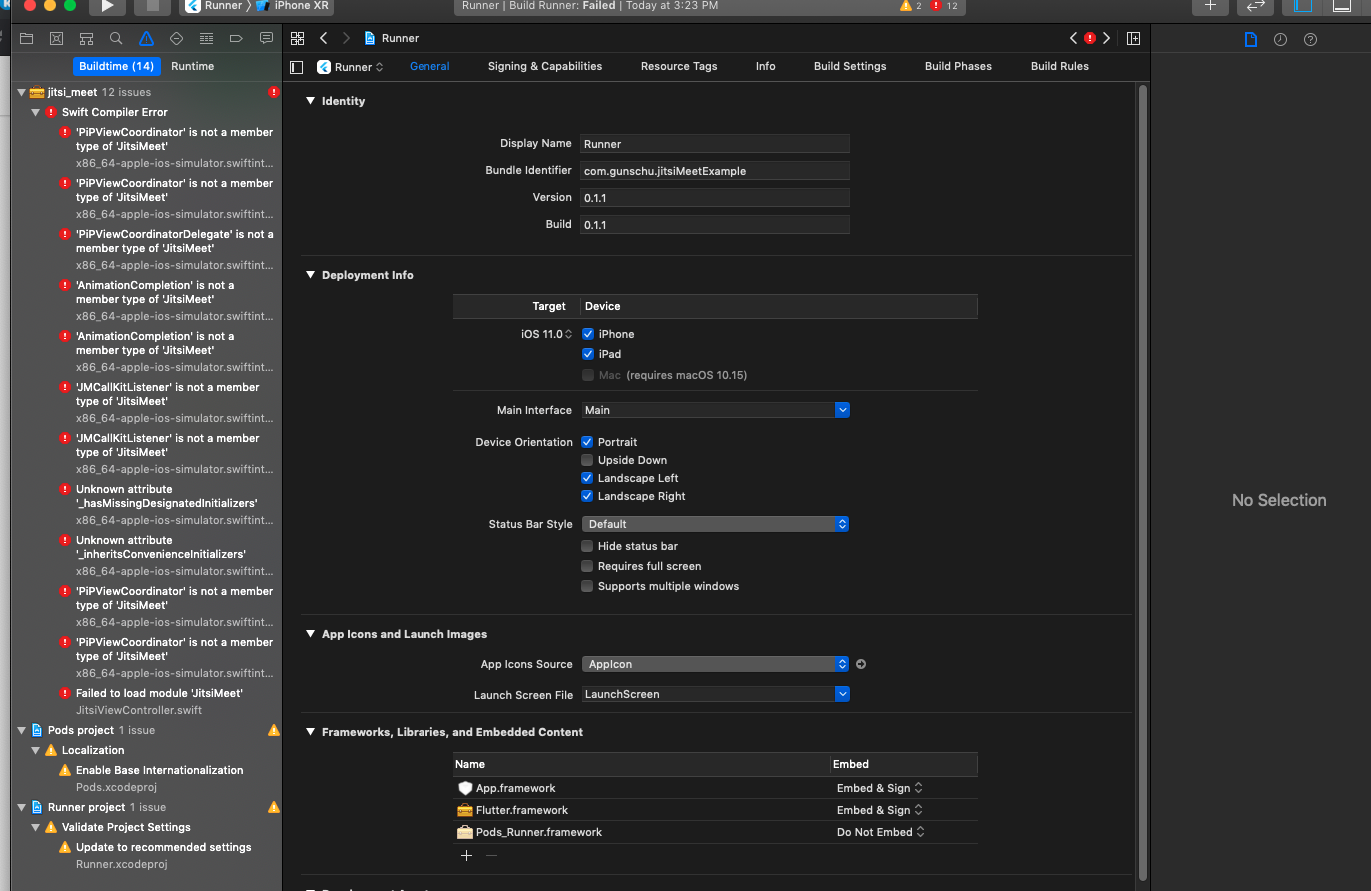Show the File inspector
Screen dimensions: 1371x891
1250,39
